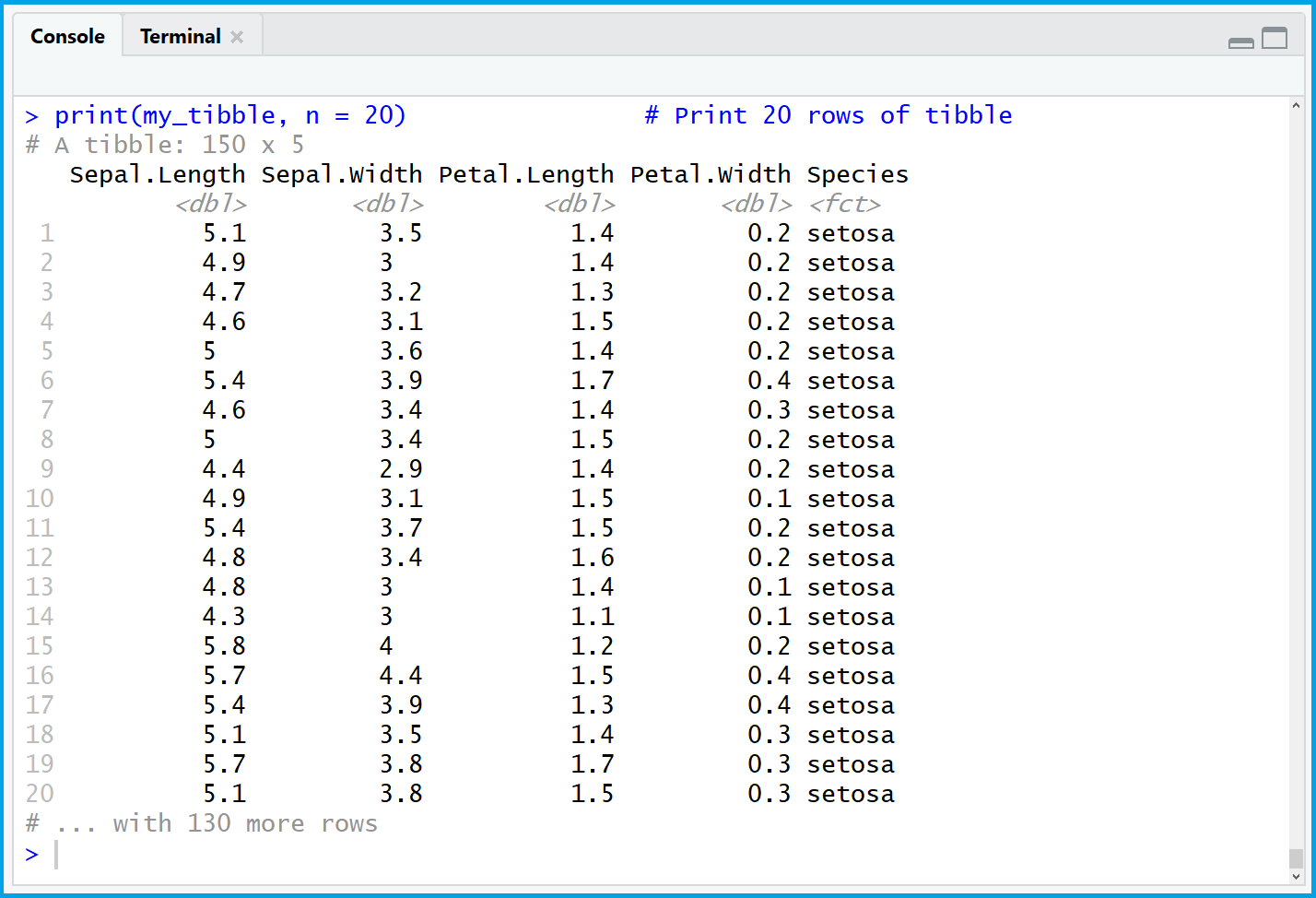Click the Petal.Length value 1.2
1316x898 pixels.
(x=593, y=646)
